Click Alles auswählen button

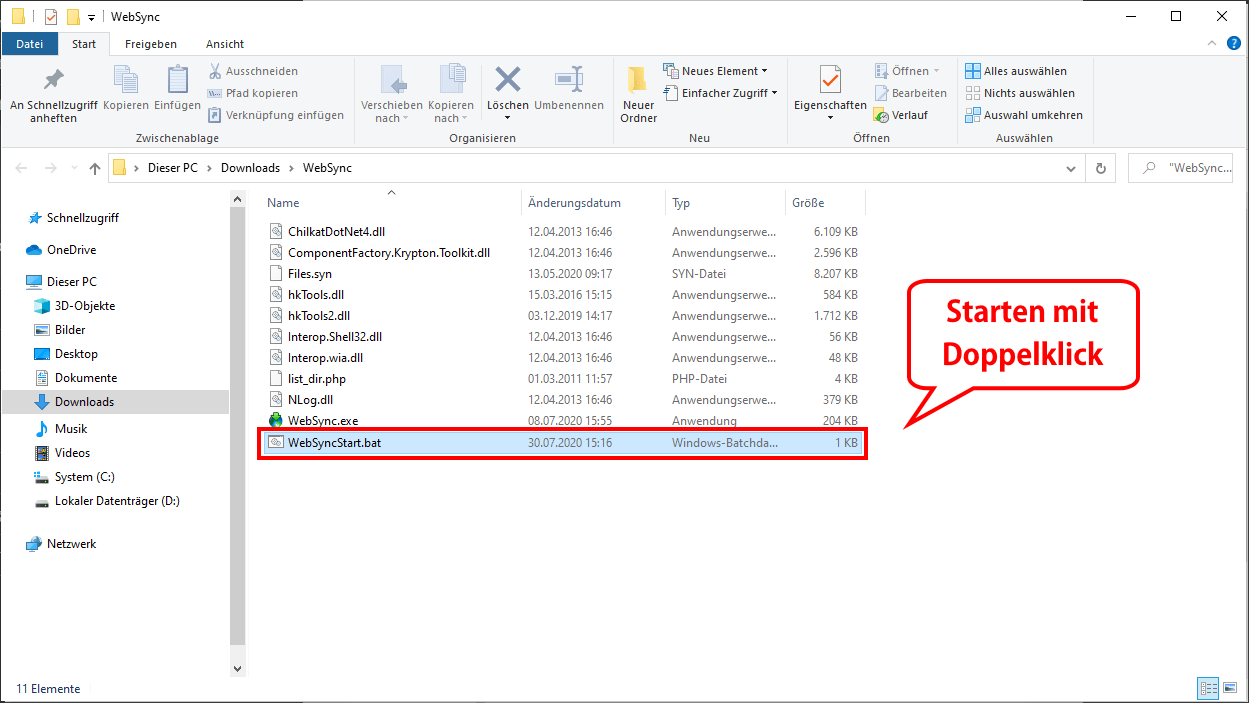(1016, 71)
